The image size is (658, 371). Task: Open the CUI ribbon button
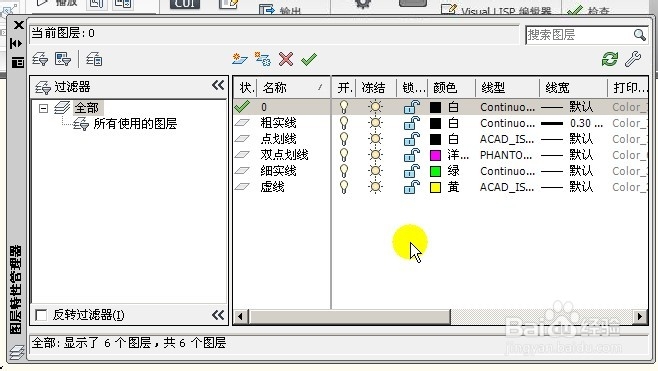(185, 4)
